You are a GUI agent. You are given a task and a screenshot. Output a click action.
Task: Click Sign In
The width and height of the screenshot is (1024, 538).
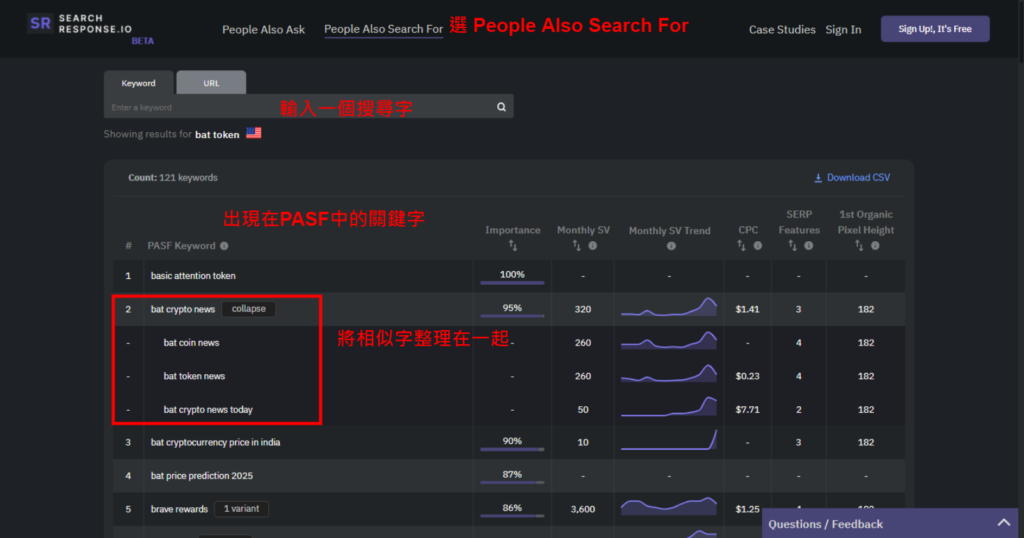[x=843, y=29]
